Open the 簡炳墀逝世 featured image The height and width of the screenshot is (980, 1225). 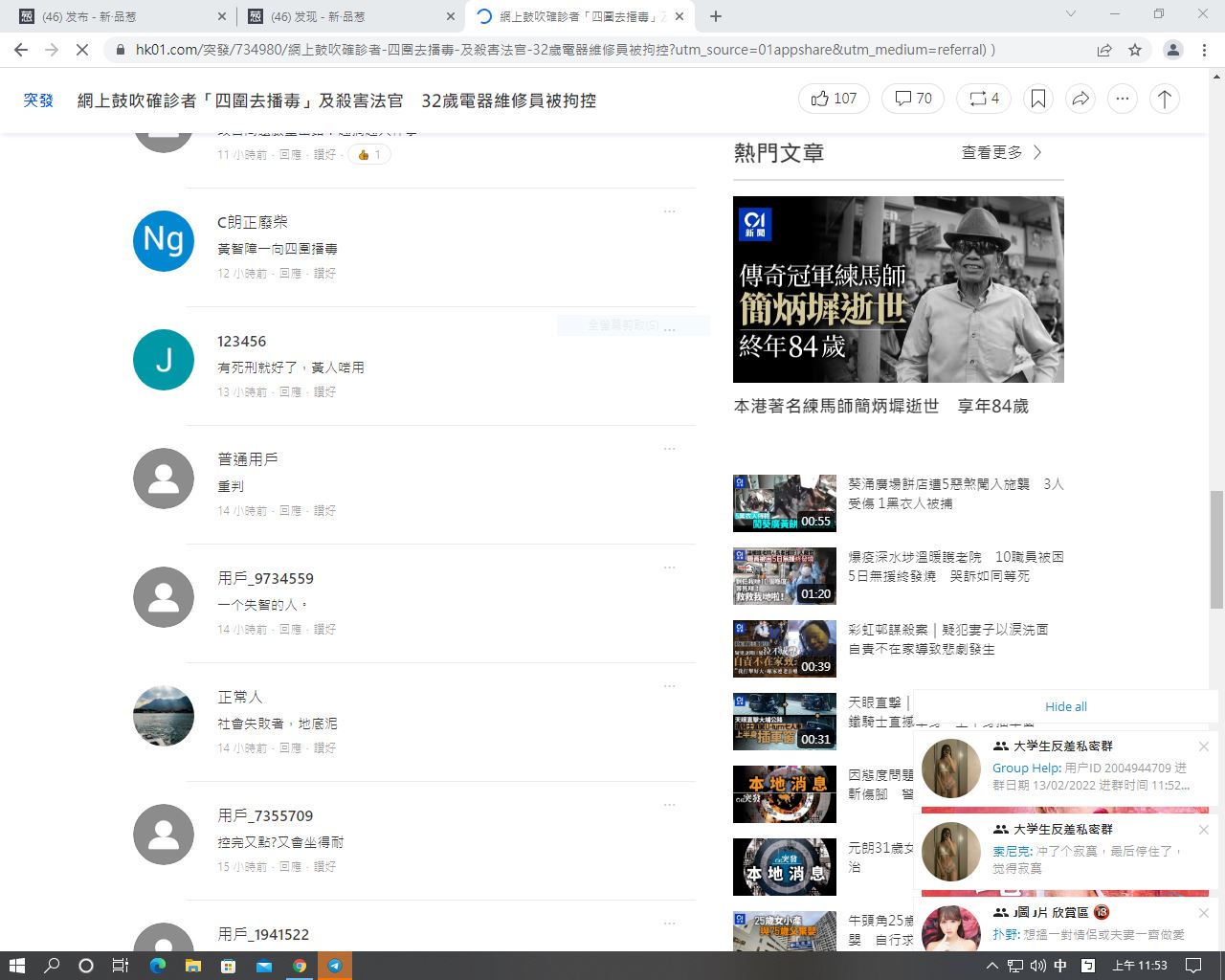(899, 290)
